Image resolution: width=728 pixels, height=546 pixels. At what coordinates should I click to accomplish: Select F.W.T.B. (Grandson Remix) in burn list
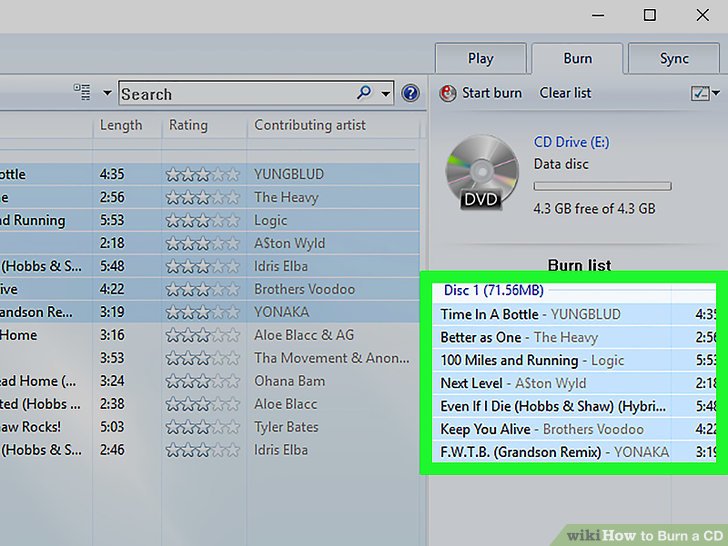coord(574,452)
